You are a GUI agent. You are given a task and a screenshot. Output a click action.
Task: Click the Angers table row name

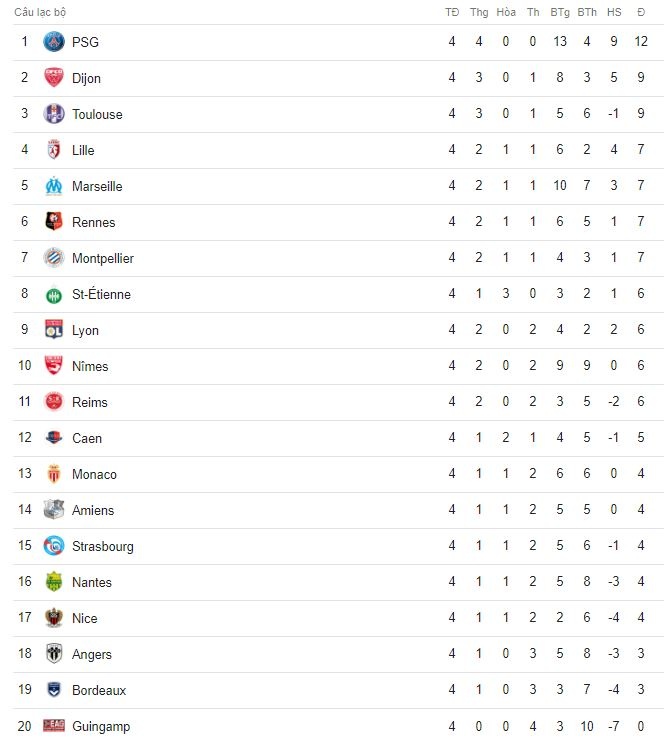pyautogui.click(x=92, y=654)
